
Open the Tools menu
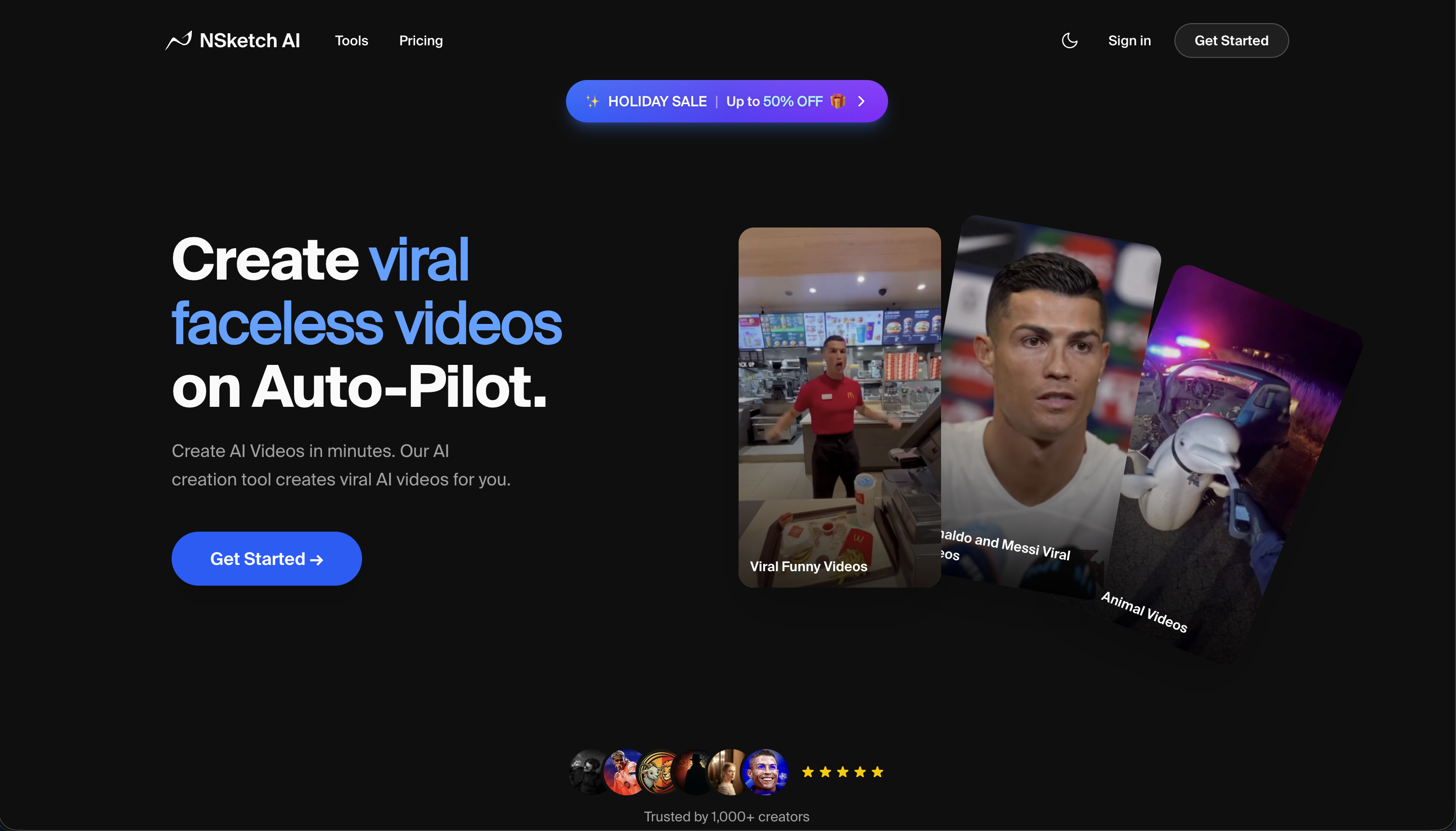pyautogui.click(x=351, y=40)
